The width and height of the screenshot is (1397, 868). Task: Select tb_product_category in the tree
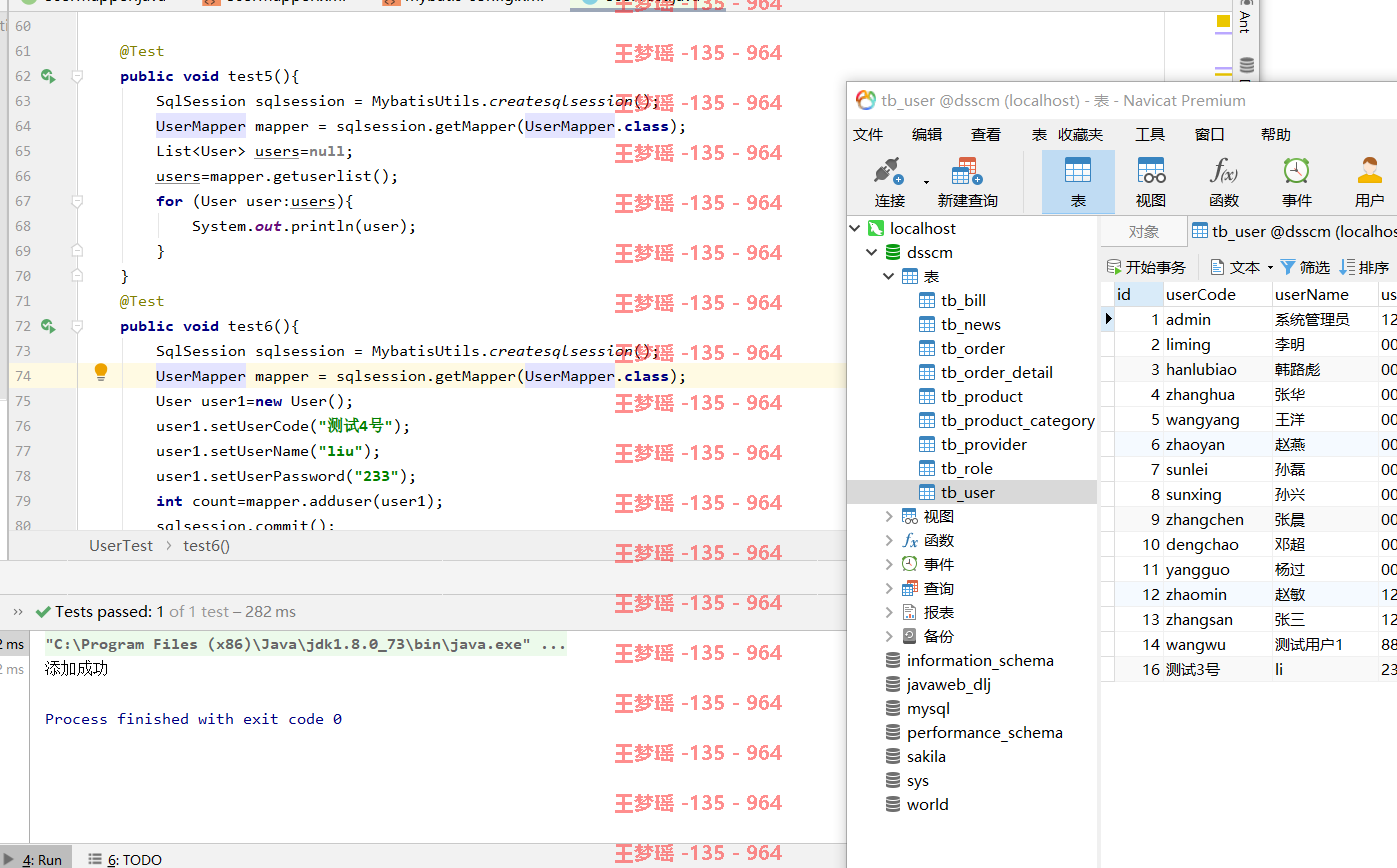[1018, 420]
